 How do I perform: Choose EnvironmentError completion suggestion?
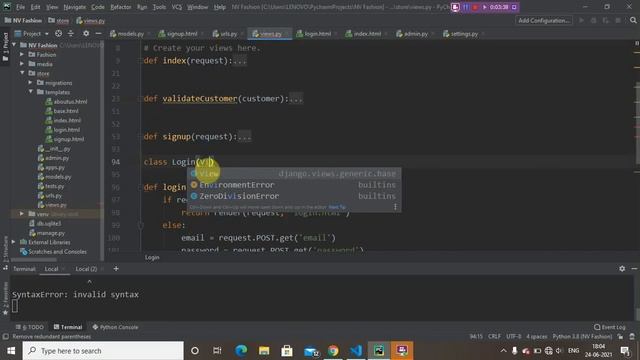point(294,185)
